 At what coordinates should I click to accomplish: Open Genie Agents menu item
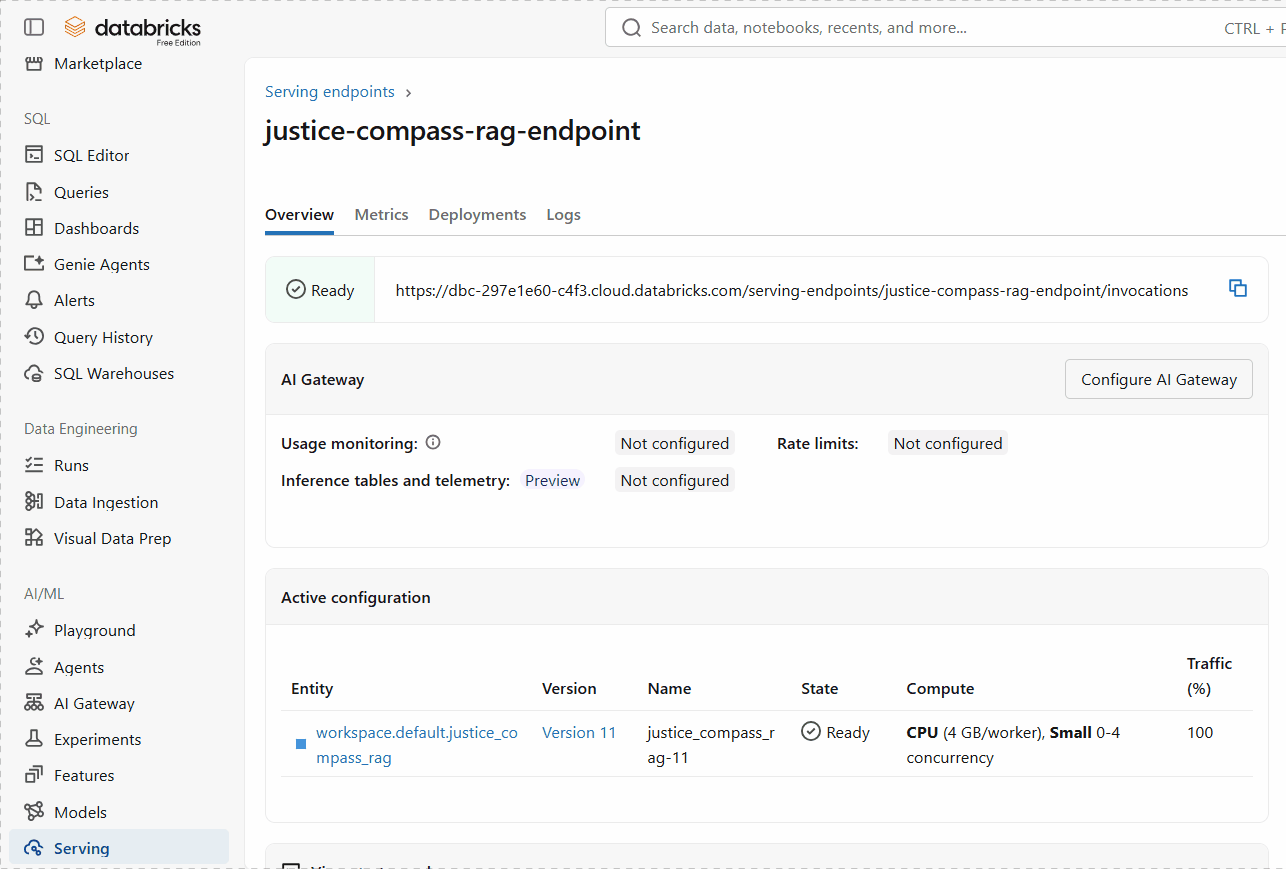point(102,265)
